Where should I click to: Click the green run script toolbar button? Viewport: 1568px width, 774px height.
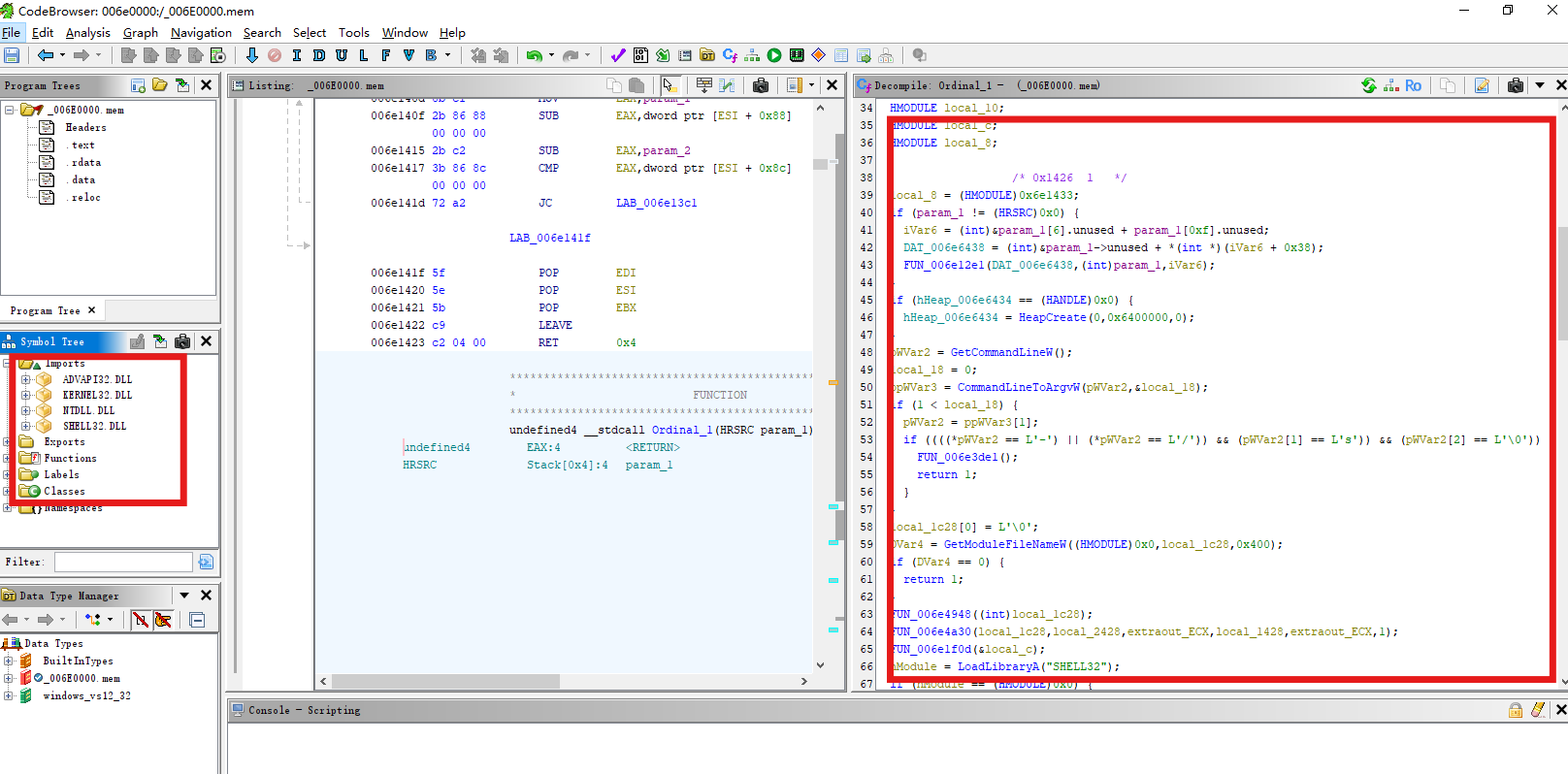pyautogui.click(x=774, y=55)
